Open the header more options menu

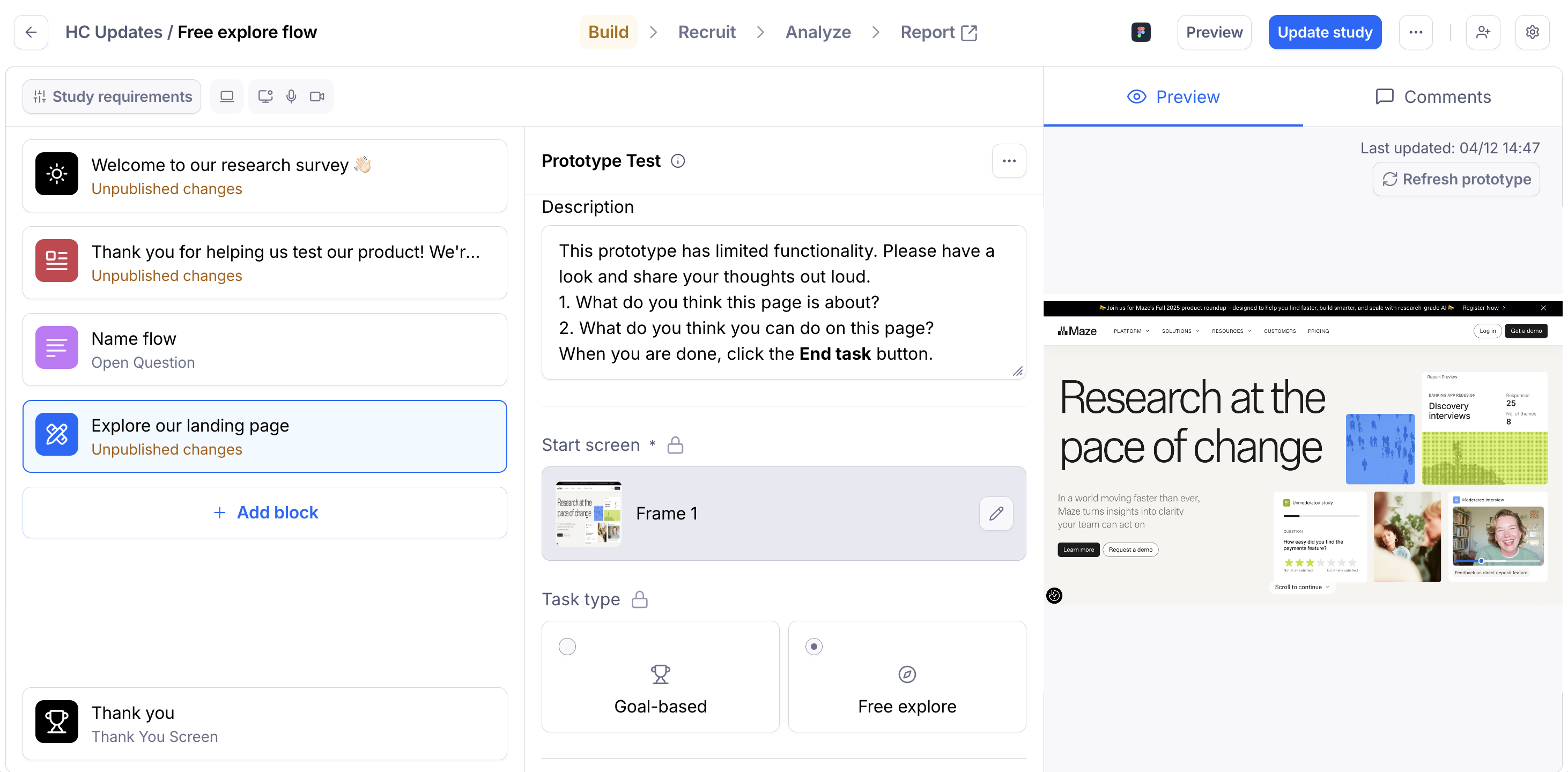[x=1416, y=32]
